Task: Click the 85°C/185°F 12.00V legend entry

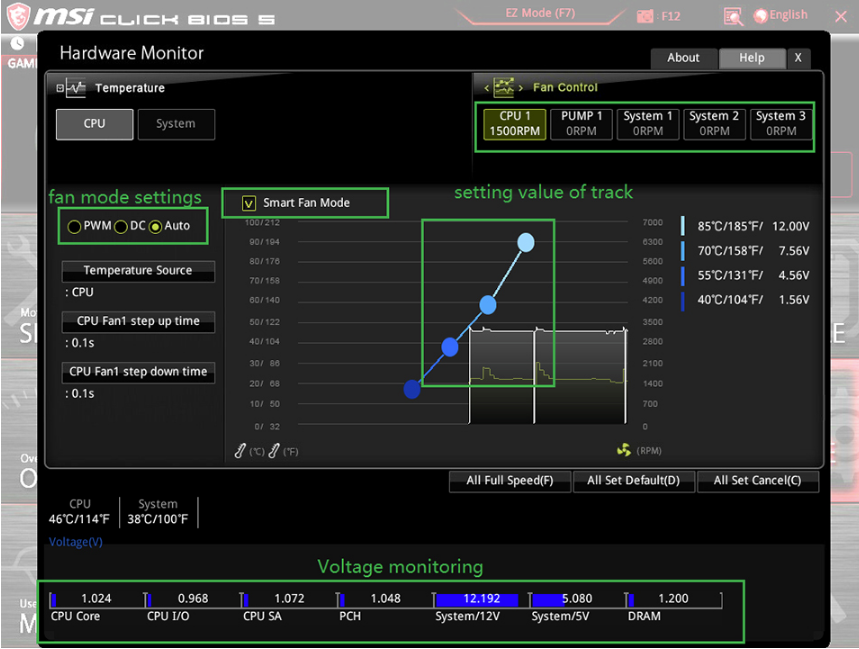Action: coord(745,226)
